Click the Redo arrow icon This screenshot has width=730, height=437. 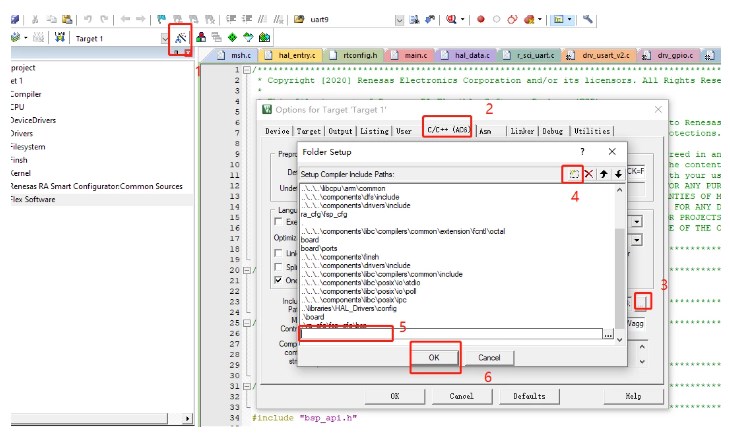click(104, 19)
